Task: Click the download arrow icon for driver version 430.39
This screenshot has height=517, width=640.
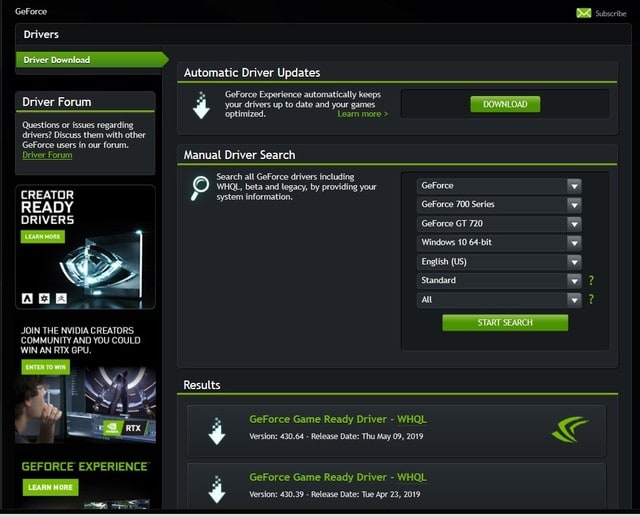Action: (x=217, y=489)
